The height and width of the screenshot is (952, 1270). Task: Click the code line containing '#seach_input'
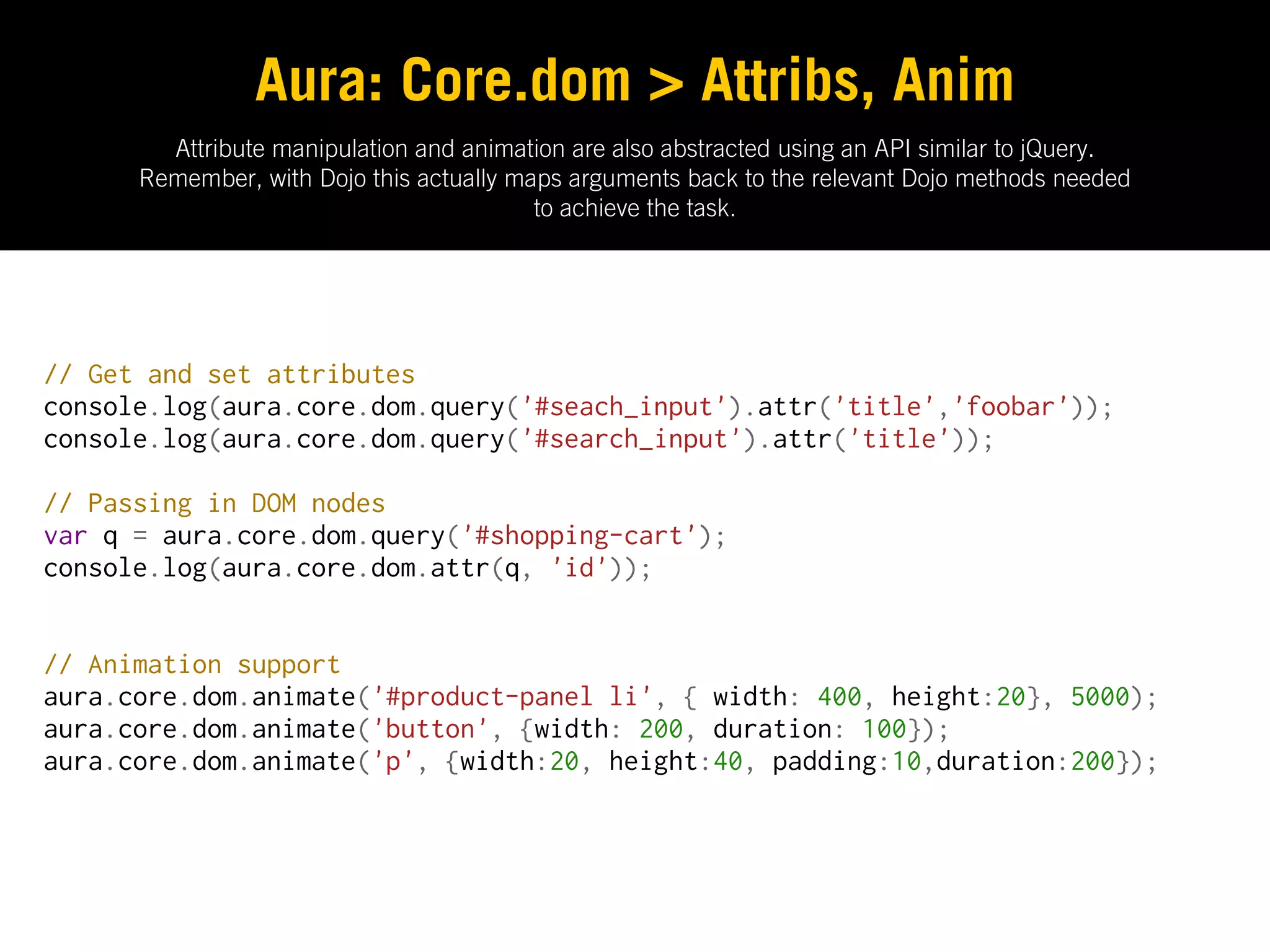[x=578, y=408]
